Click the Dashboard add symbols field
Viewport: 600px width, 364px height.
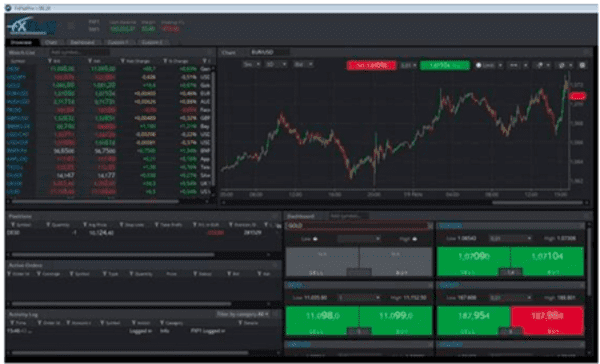(x=348, y=216)
